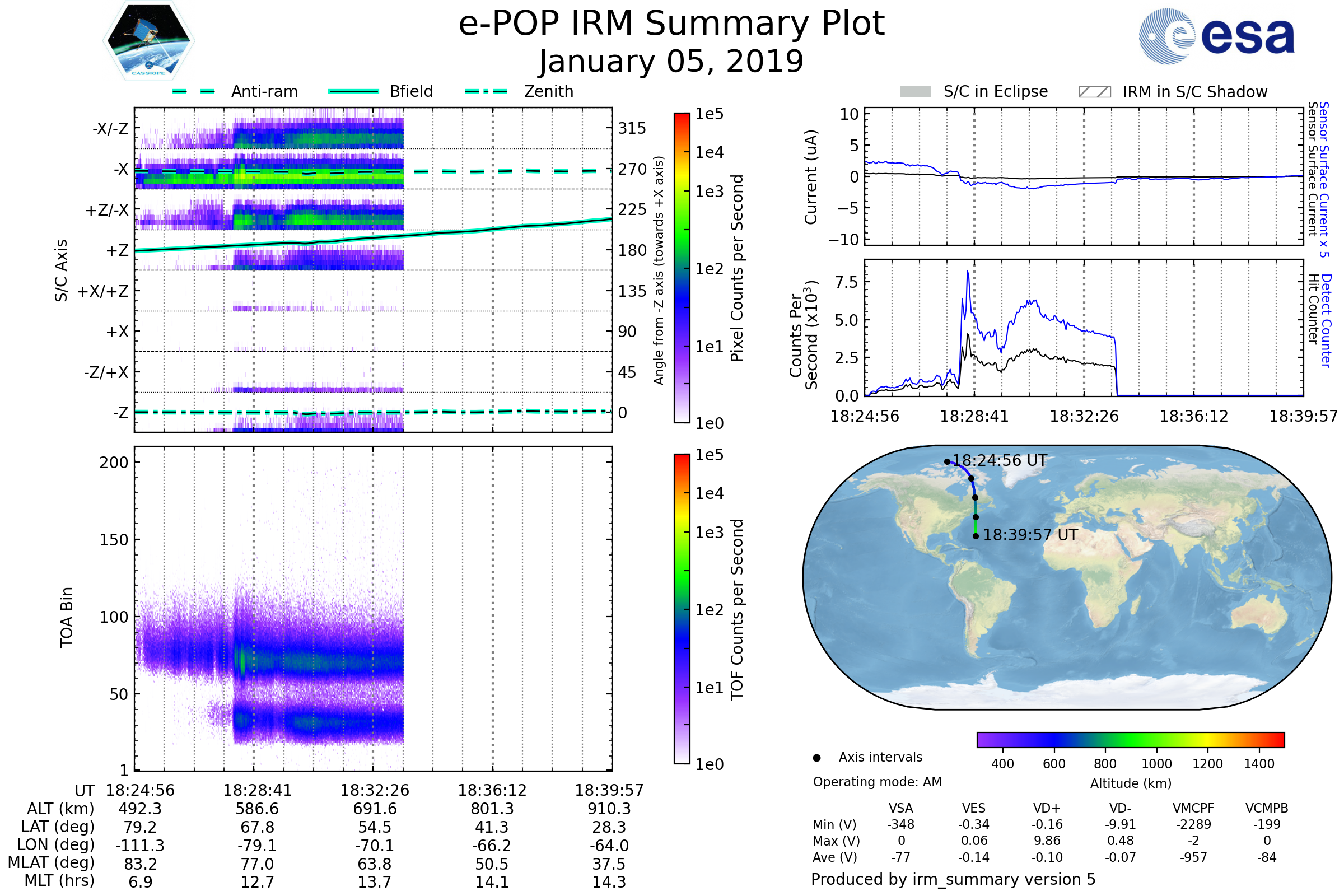
Task: Click the CASSIOPE mission hexagon logo
Action: [x=148, y=41]
